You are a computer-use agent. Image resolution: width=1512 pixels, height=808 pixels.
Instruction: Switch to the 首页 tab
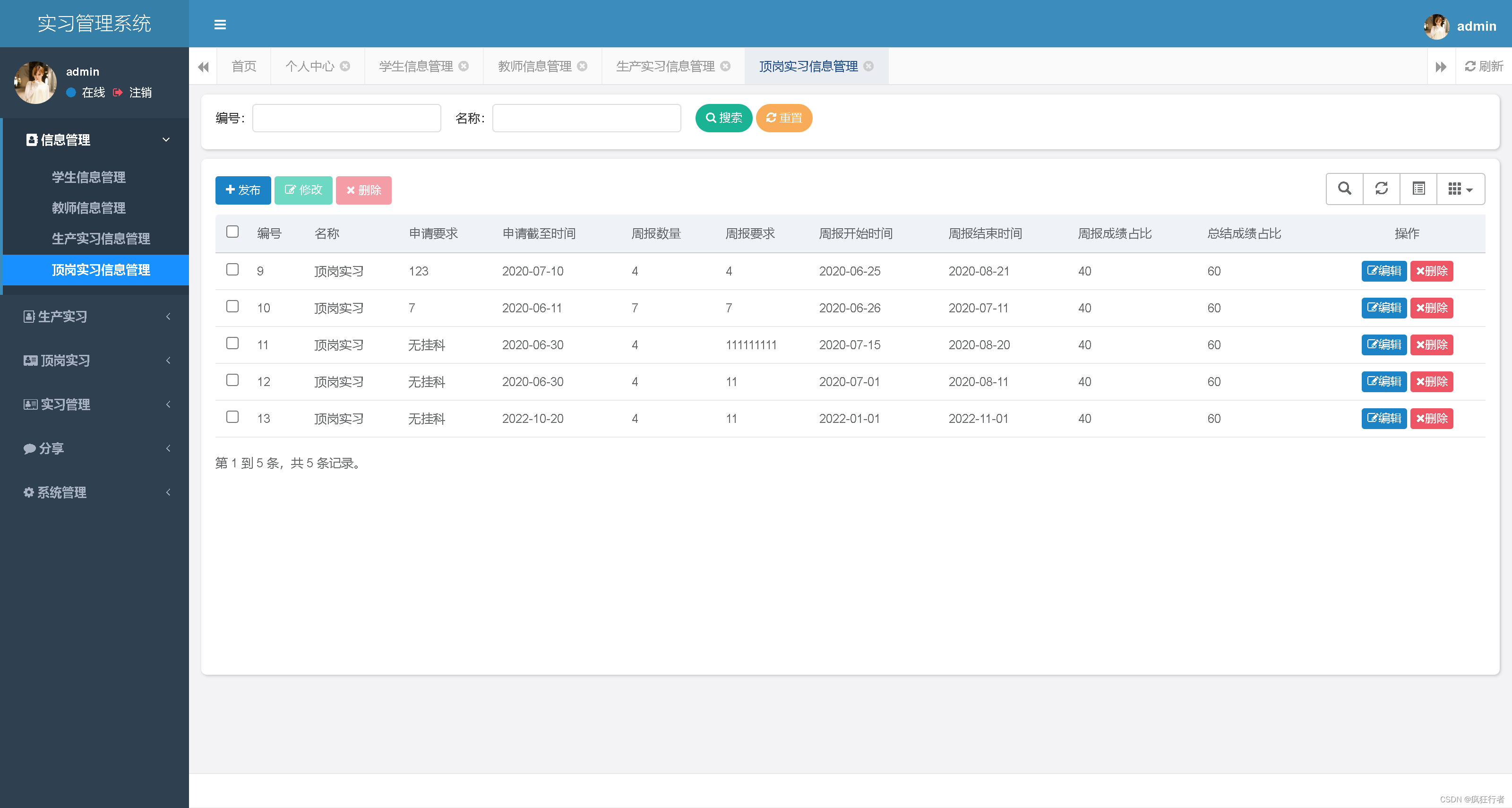point(244,66)
